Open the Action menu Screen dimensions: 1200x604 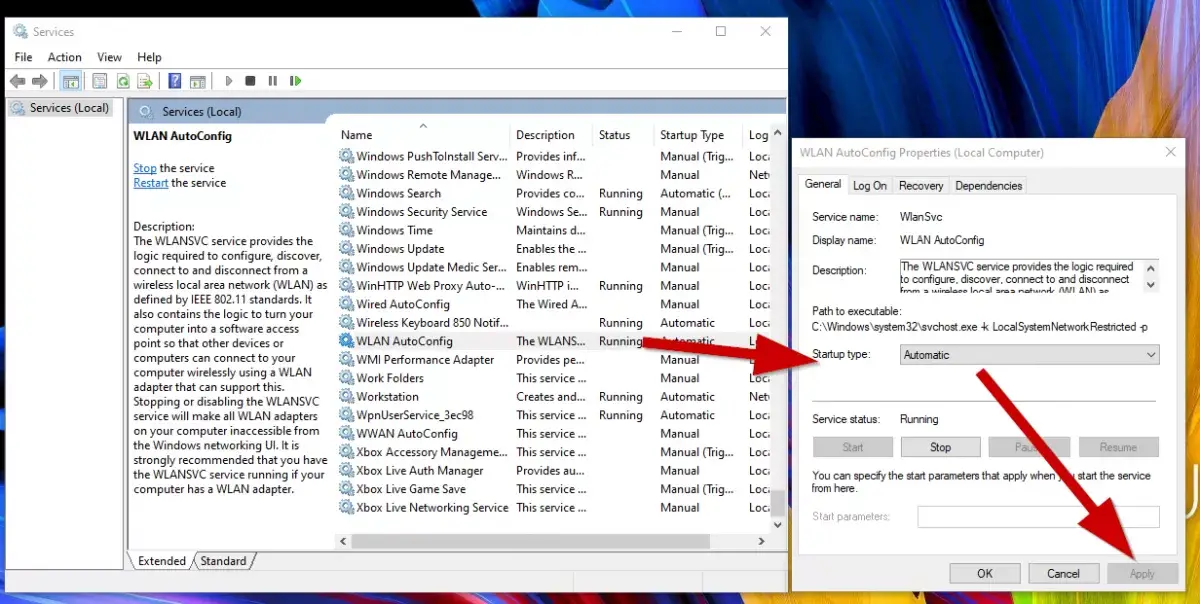tap(65, 57)
